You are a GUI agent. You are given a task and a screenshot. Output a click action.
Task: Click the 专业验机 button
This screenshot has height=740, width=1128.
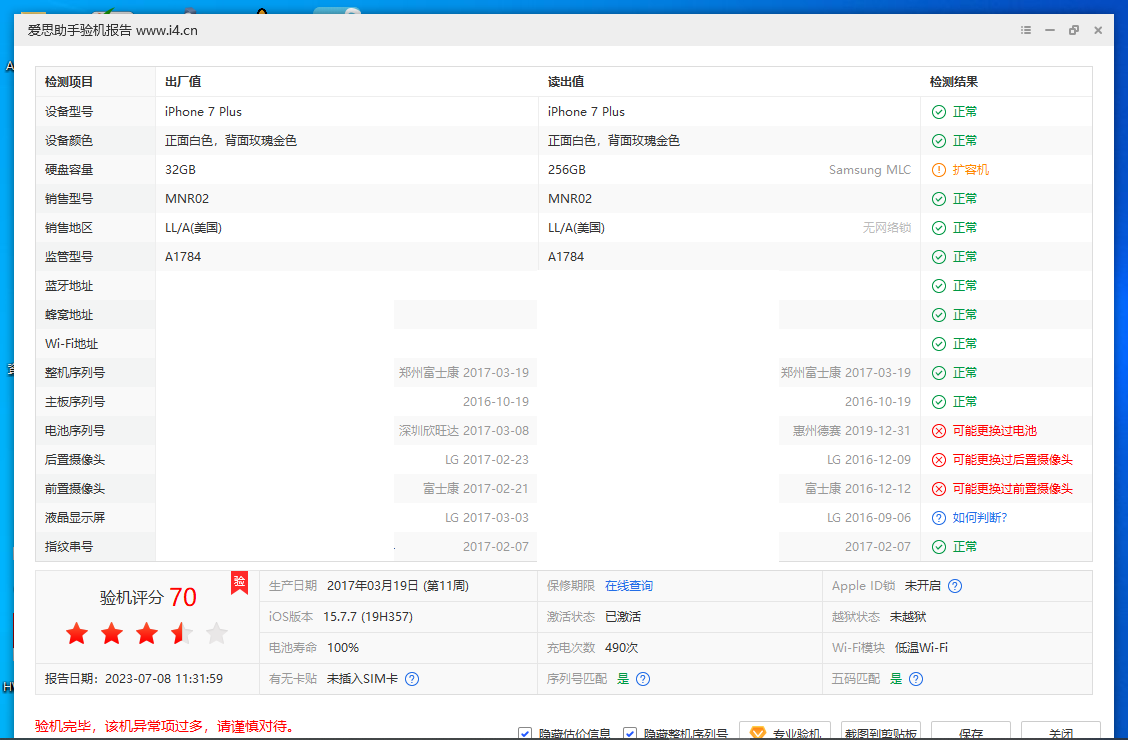[x=785, y=733]
